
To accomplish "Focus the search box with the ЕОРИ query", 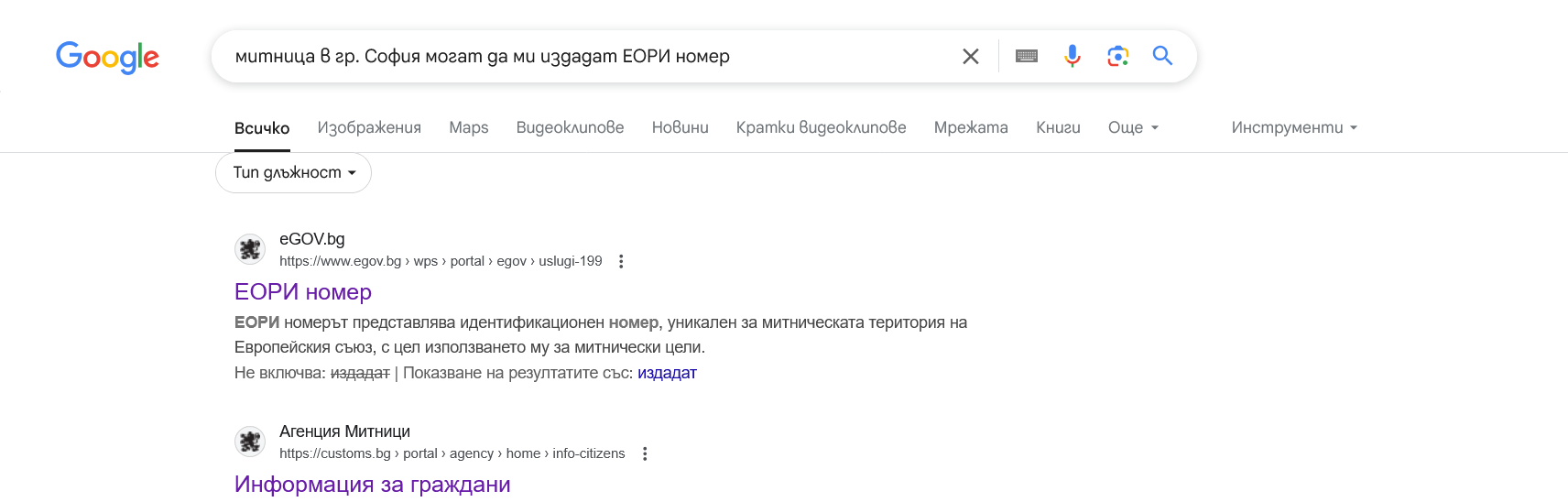I will tap(586, 57).
